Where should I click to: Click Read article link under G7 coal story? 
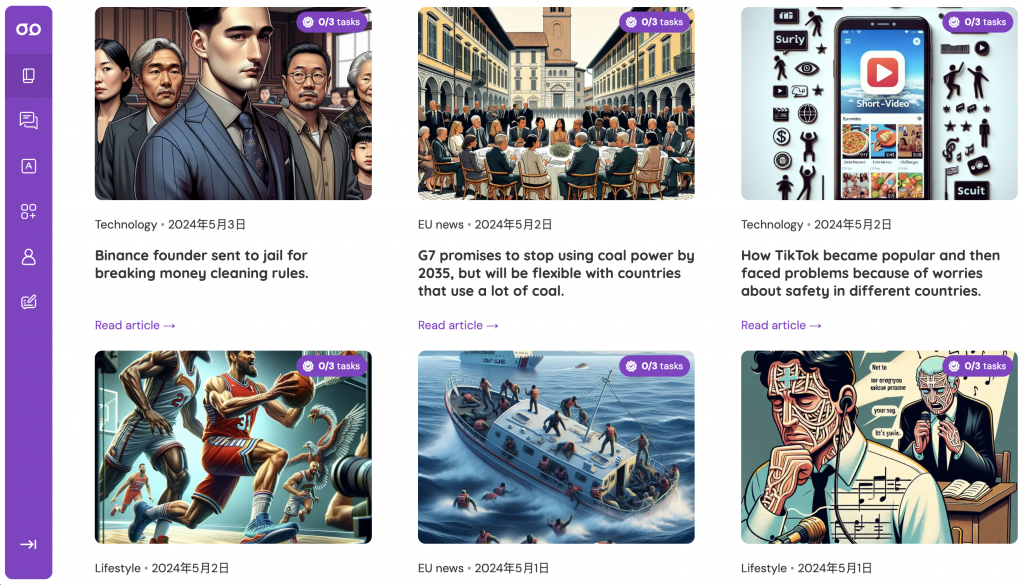[x=458, y=325]
